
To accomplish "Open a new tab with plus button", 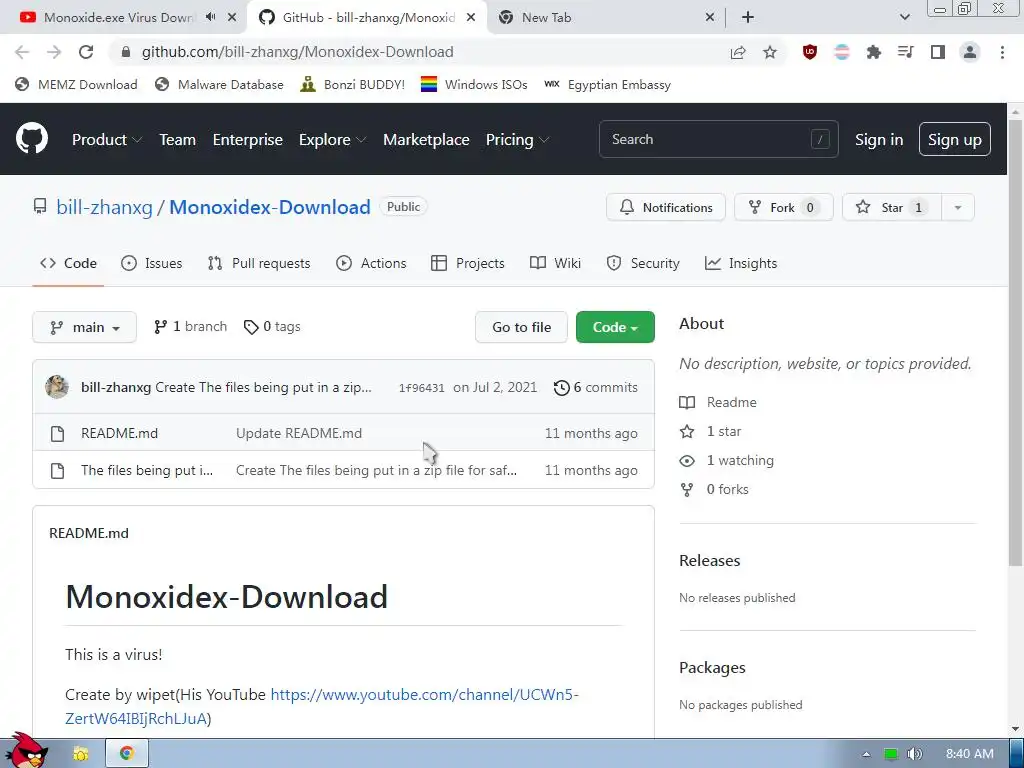I will (x=748, y=18).
